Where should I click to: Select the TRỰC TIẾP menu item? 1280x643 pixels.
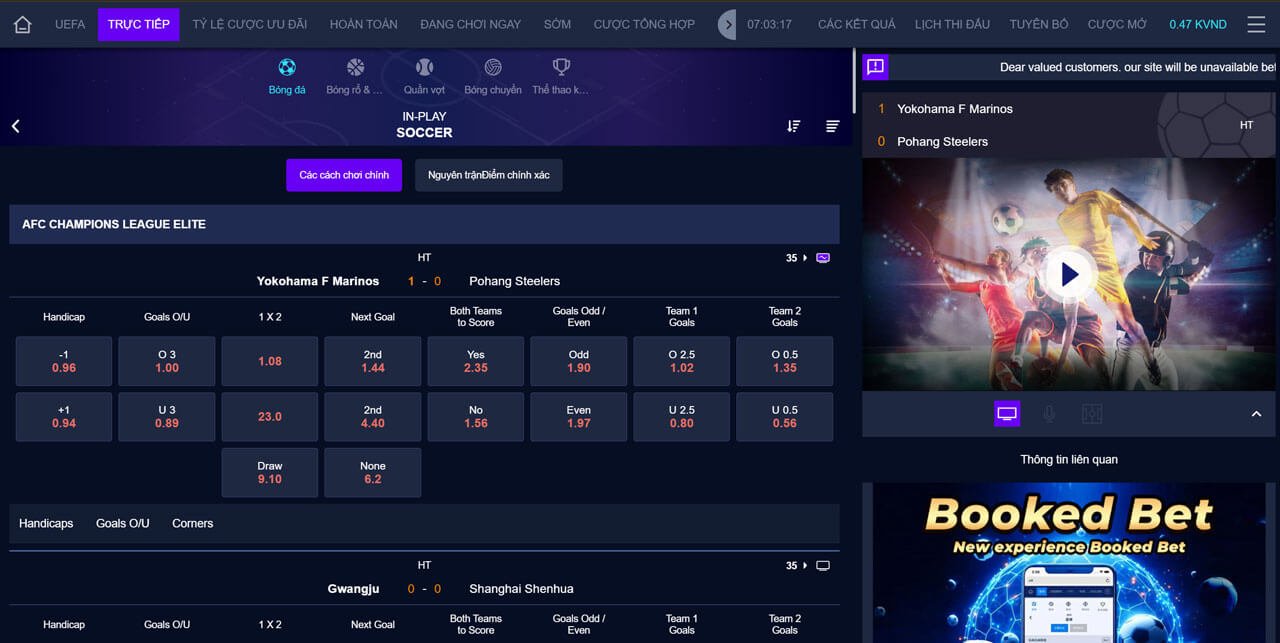(138, 23)
